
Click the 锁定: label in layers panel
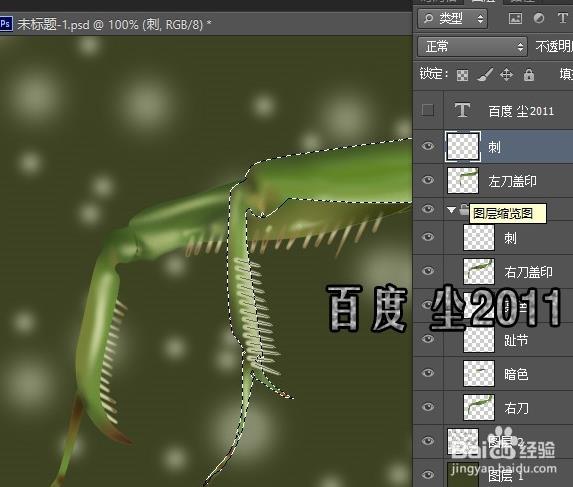coord(434,74)
